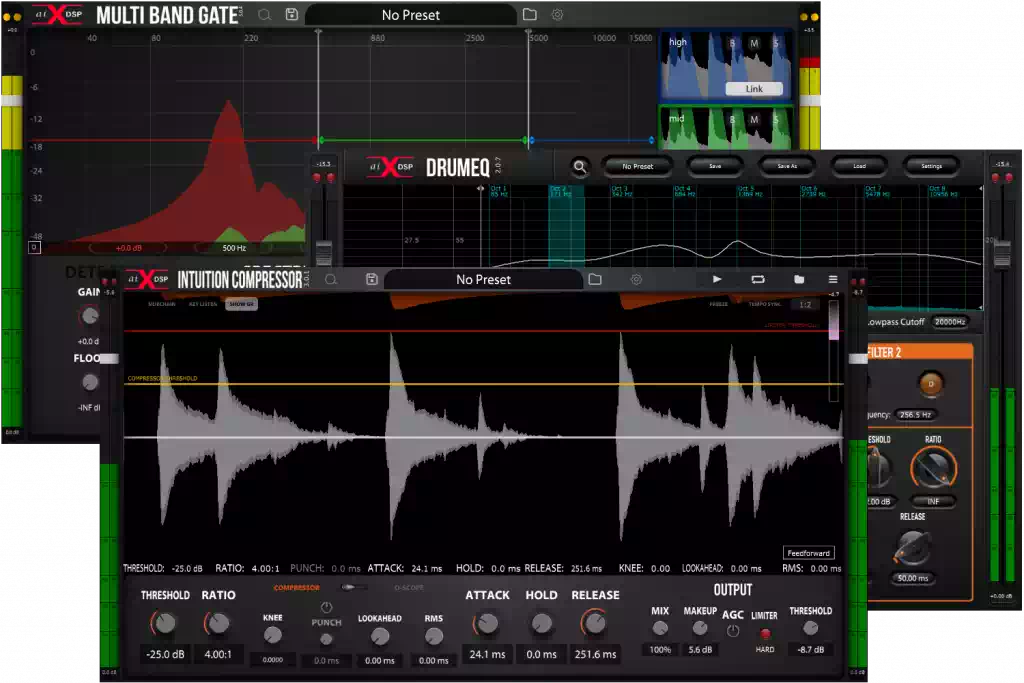Click the Lookahead knob
Screen dimensions: 1024x683
point(379,636)
